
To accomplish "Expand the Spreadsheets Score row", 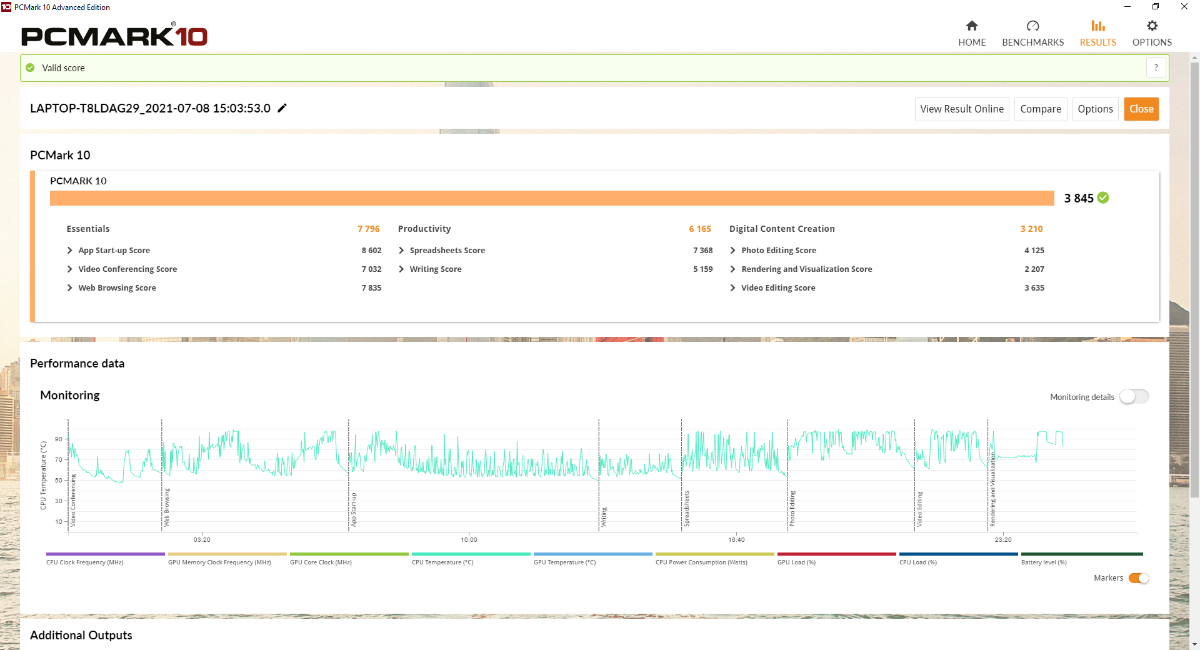I will (x=401, y=250).
